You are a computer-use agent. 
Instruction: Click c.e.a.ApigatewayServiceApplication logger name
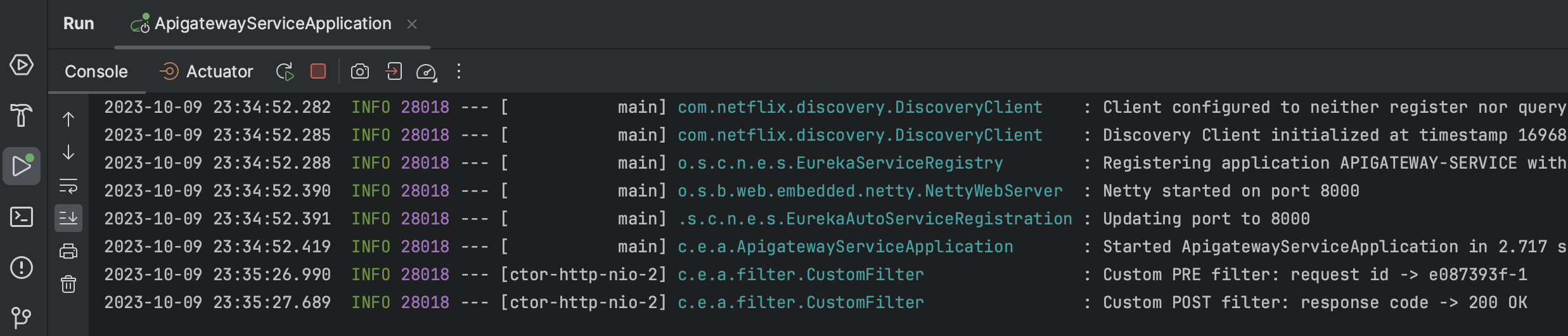pyautogui.click(x=845, y=247)
